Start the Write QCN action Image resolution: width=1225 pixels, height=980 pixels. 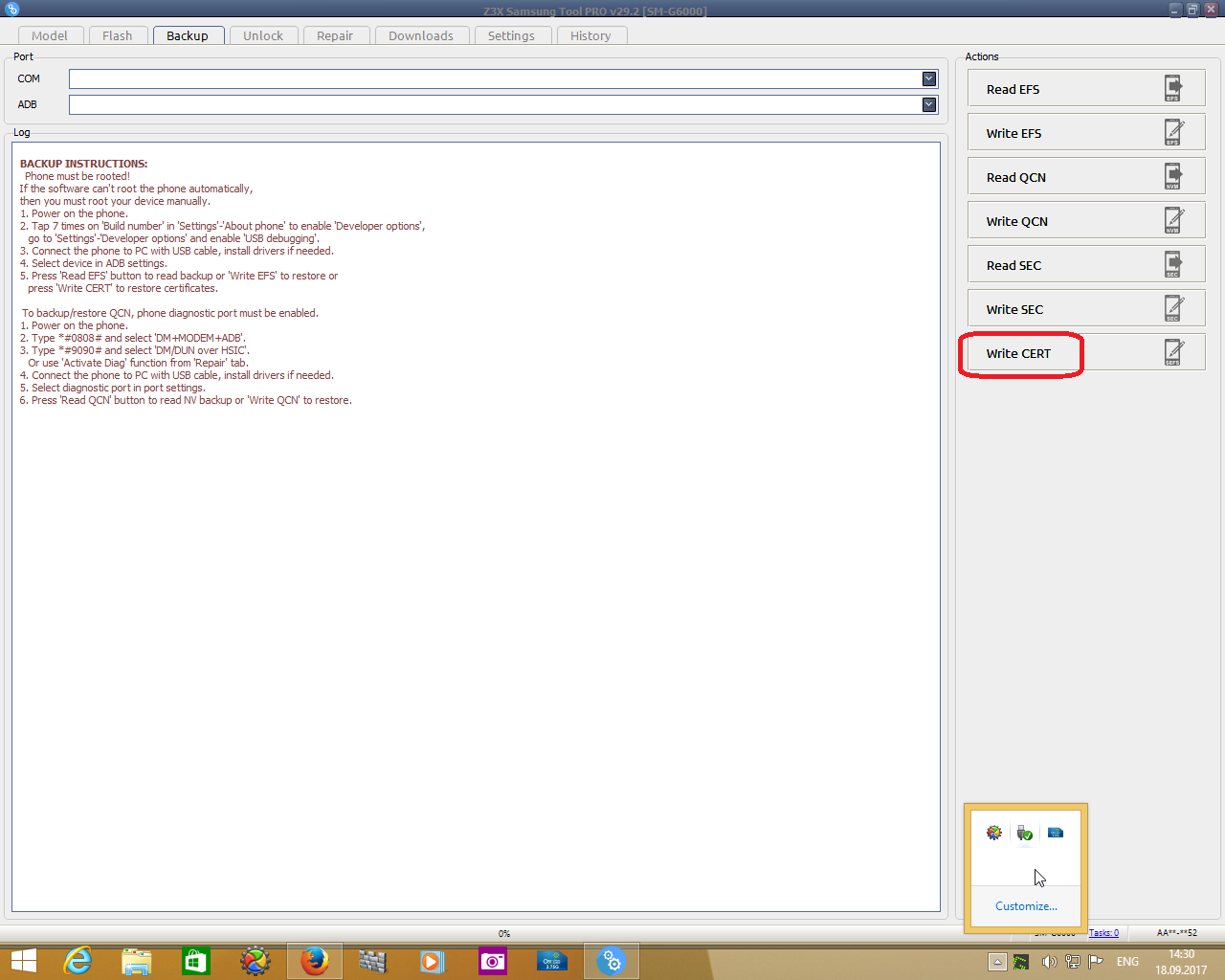click(1086, 221)
